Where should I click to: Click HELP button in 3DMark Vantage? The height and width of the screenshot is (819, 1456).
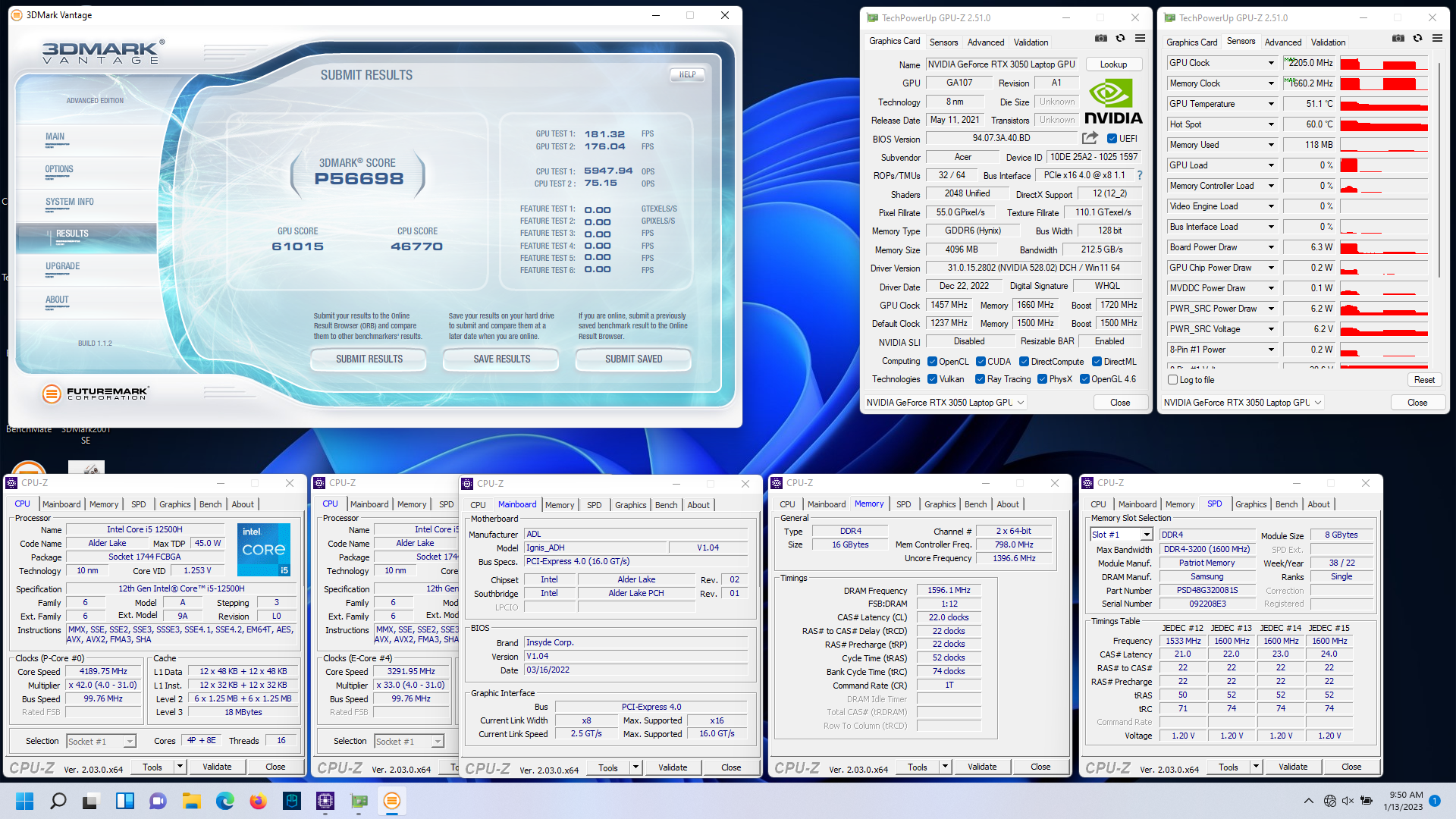(687, 74)
